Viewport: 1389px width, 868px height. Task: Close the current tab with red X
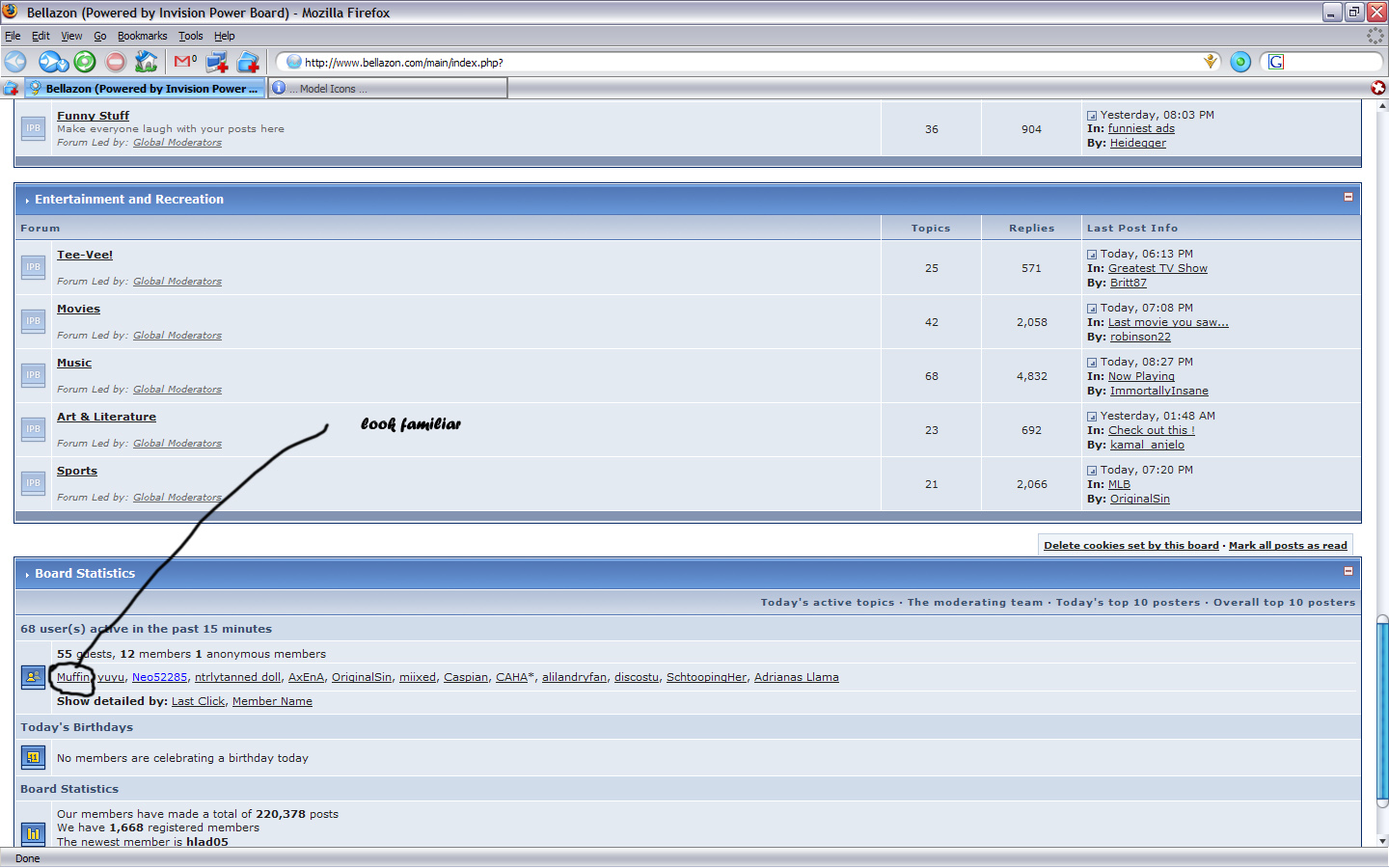tap(1378, 88)
